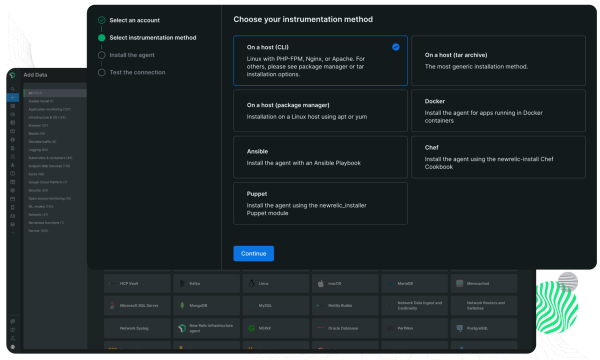Select On a host (package manager) option
This screenshot has height=360, width=600.
pyautogui.click(x=320, y=111)
